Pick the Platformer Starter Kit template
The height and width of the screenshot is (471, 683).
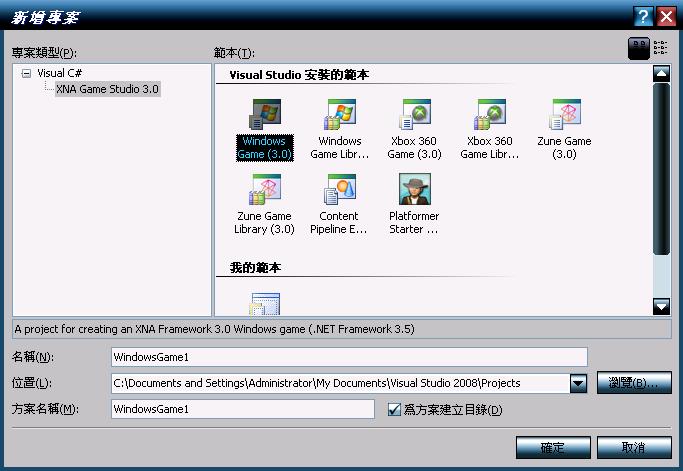pos(414,189)
